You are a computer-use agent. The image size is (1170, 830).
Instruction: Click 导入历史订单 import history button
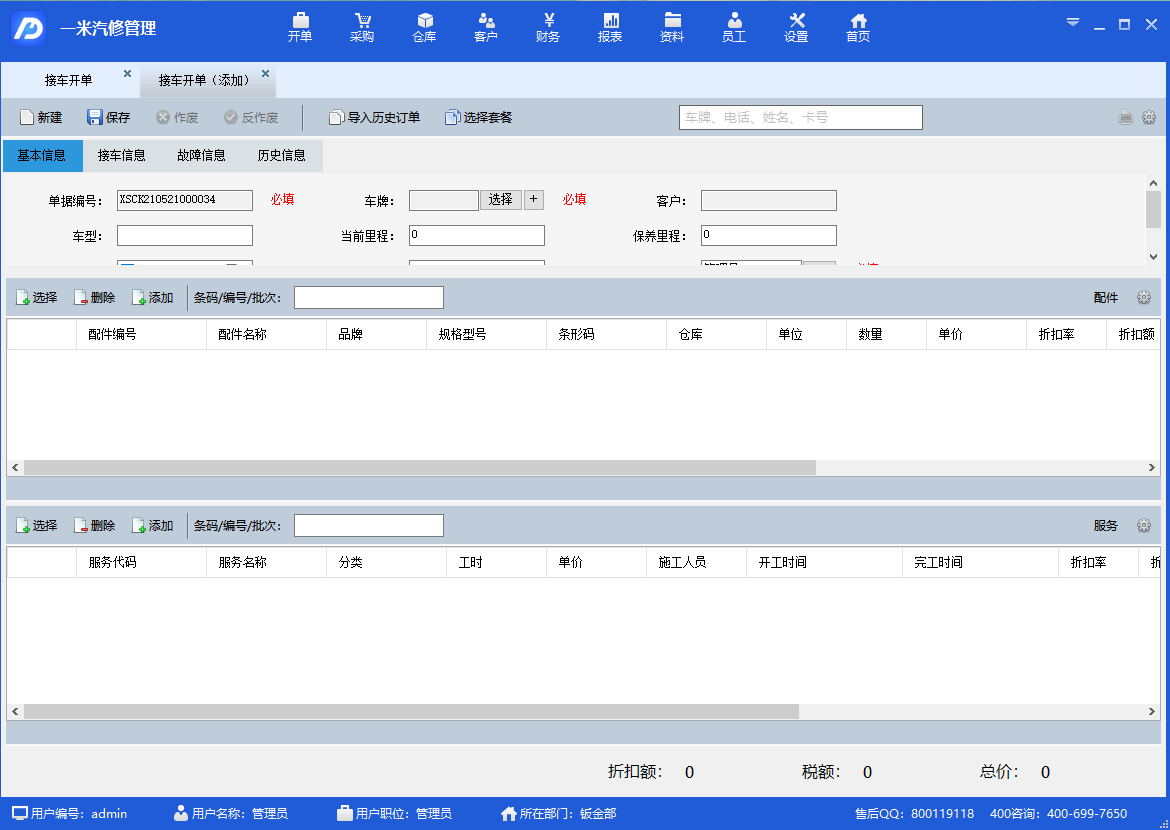[375, 118]
